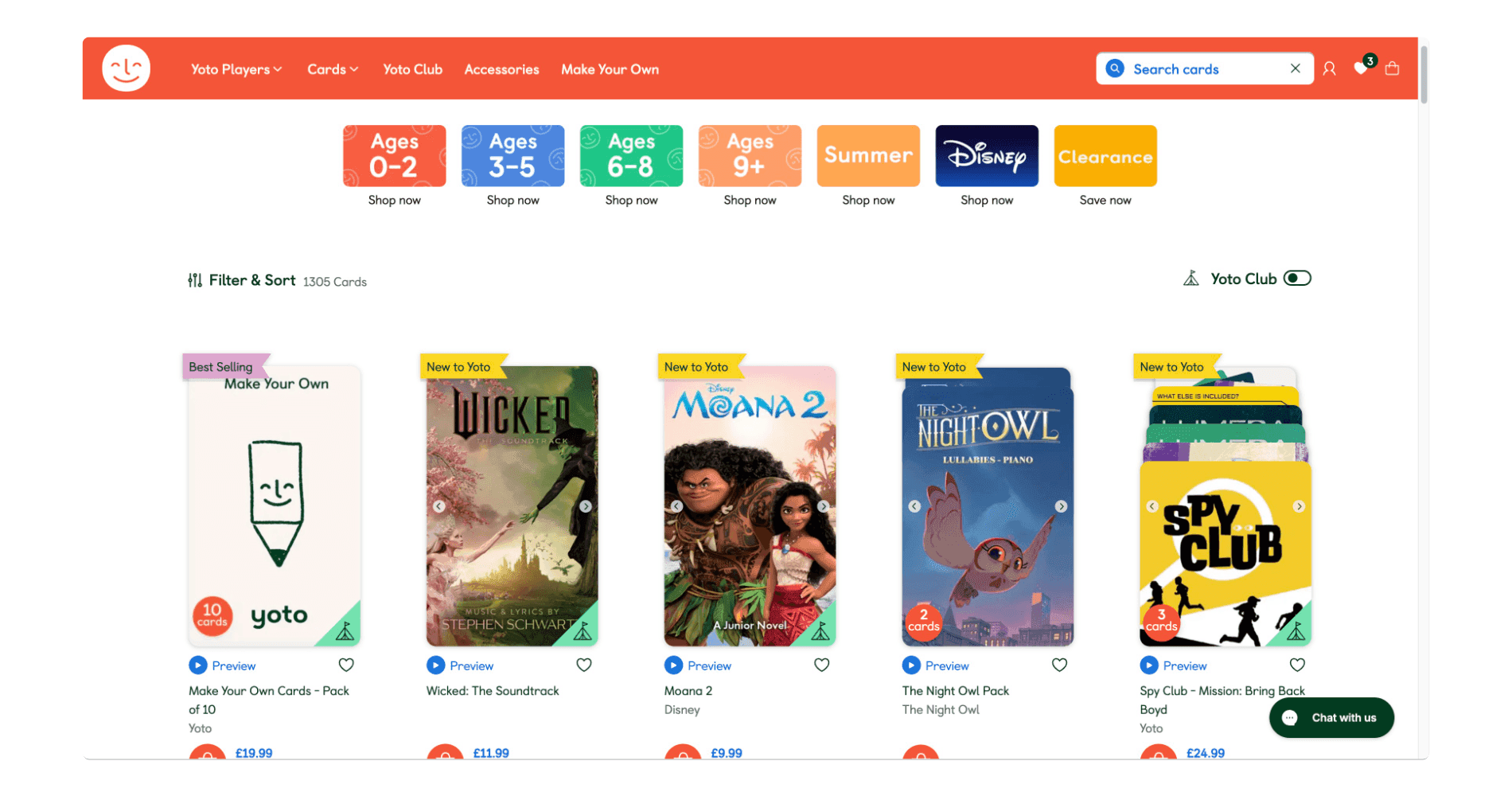This screenshot has height=796, width=1512.
Task: Show next image on Wicked card
Action: tap(586, 506)
